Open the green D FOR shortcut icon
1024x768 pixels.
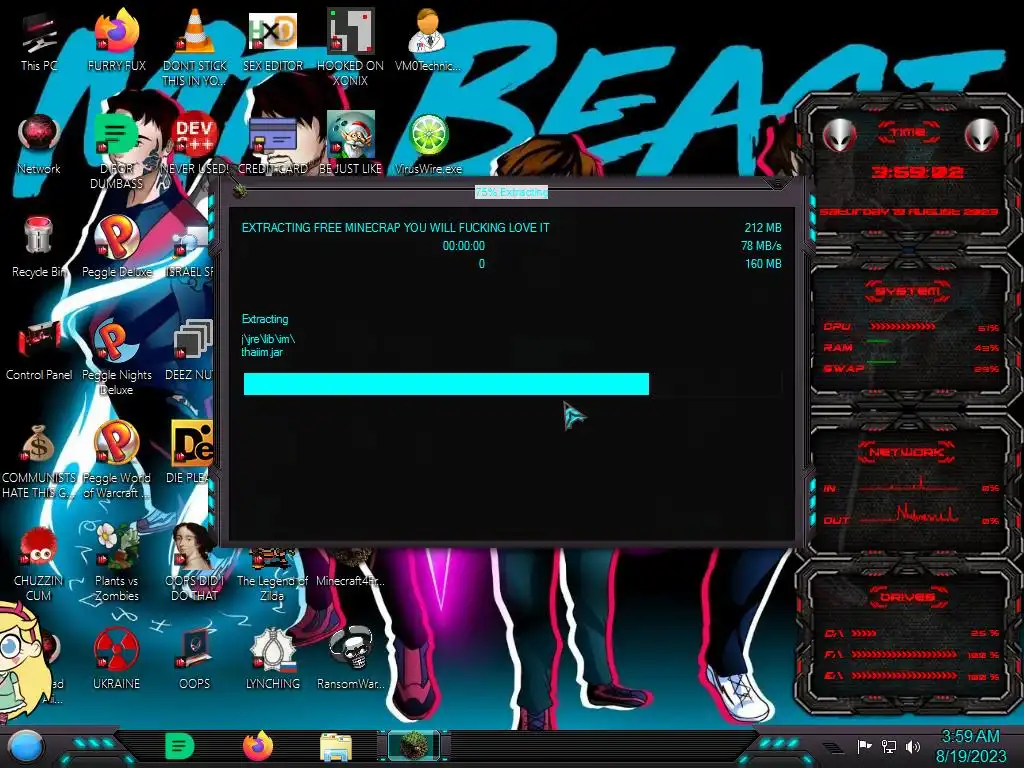116,150
